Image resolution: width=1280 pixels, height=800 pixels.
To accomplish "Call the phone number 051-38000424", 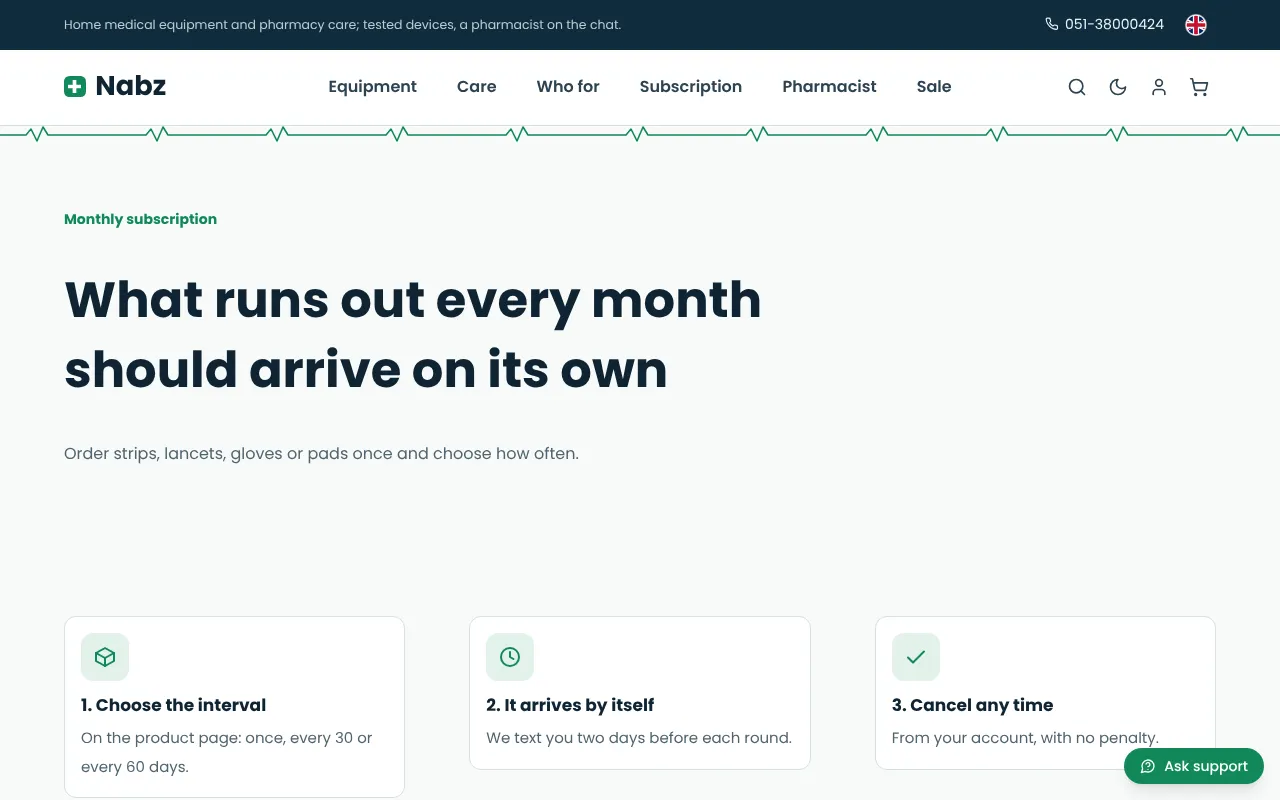I will tap(1114, 24).
